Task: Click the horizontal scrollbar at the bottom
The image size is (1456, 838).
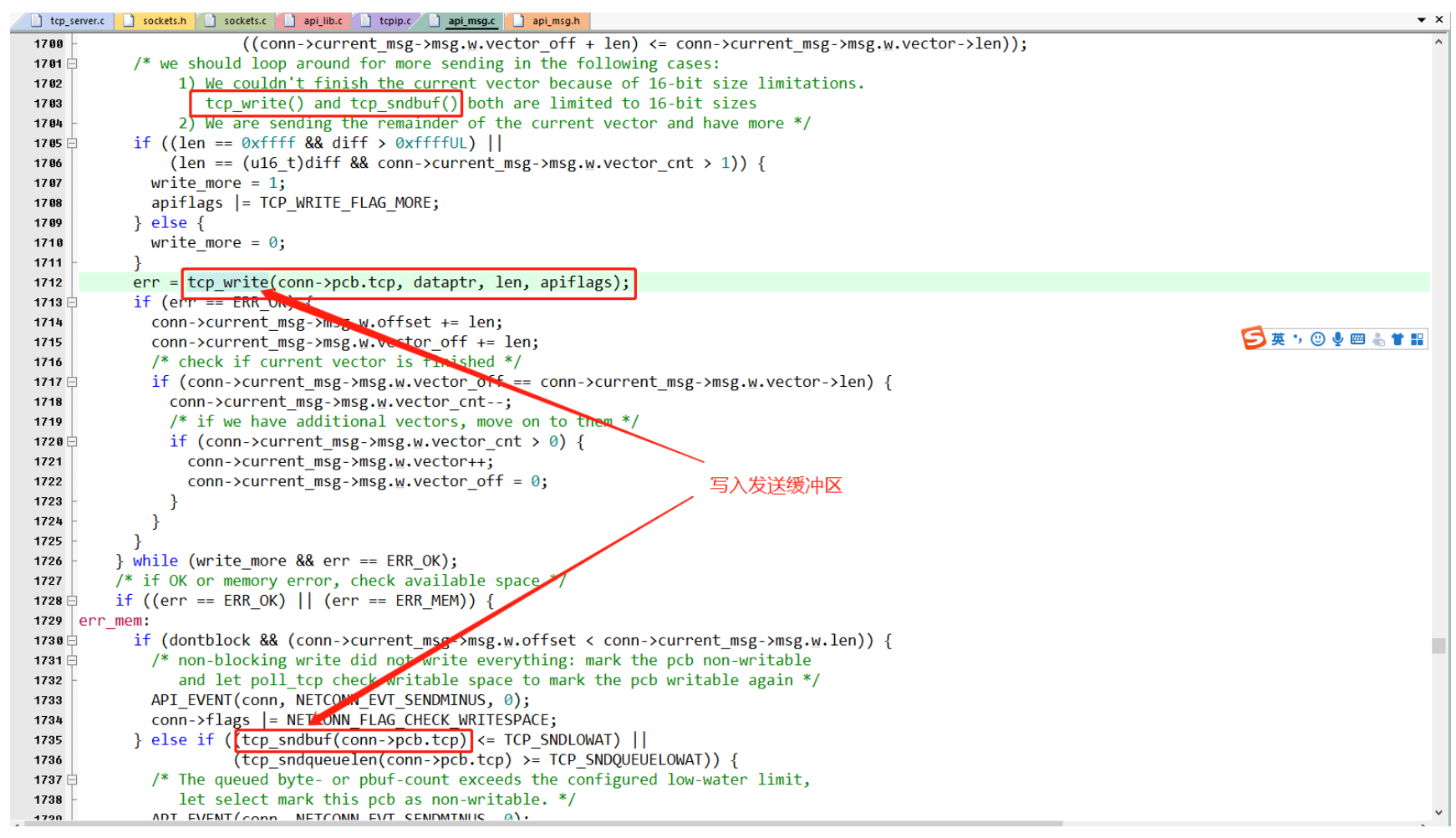Action: 543,824
